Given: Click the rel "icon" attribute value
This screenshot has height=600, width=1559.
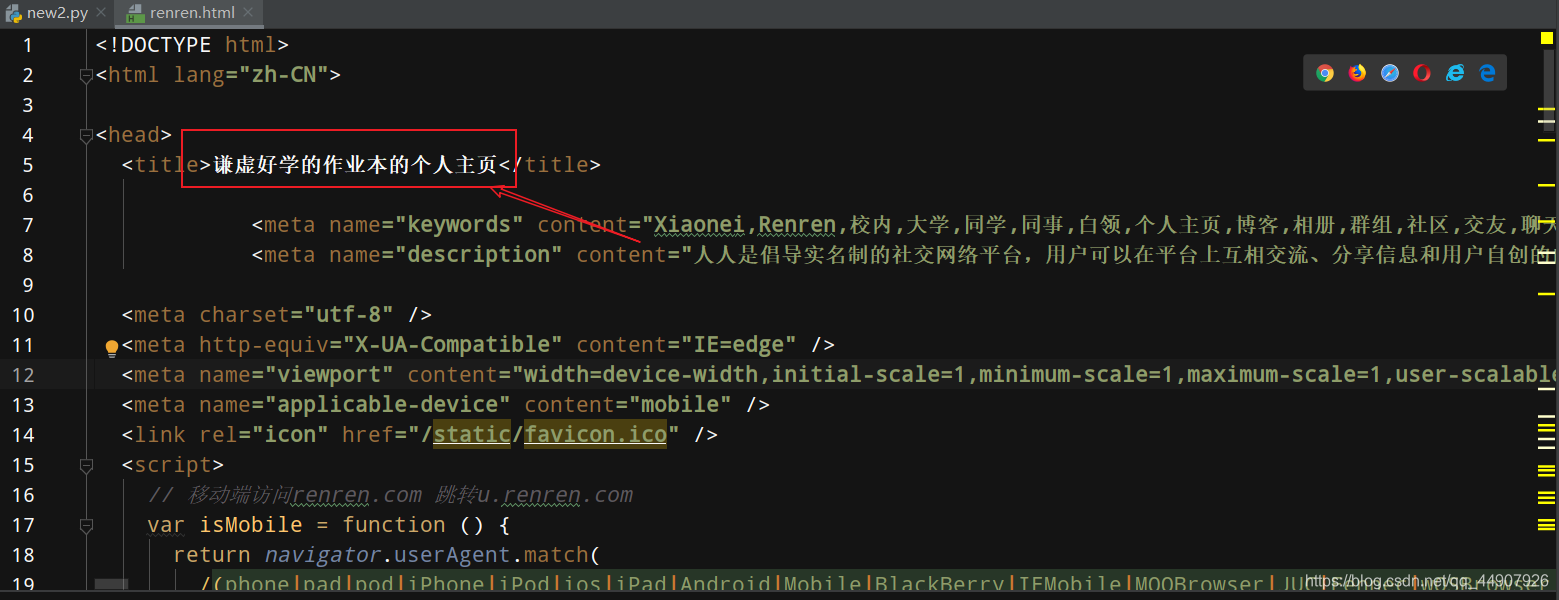Looking at the screenshot, I should 290,435.
